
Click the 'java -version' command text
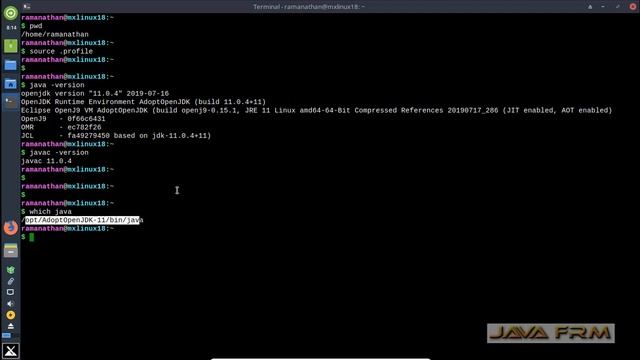(x=57, y=85)
